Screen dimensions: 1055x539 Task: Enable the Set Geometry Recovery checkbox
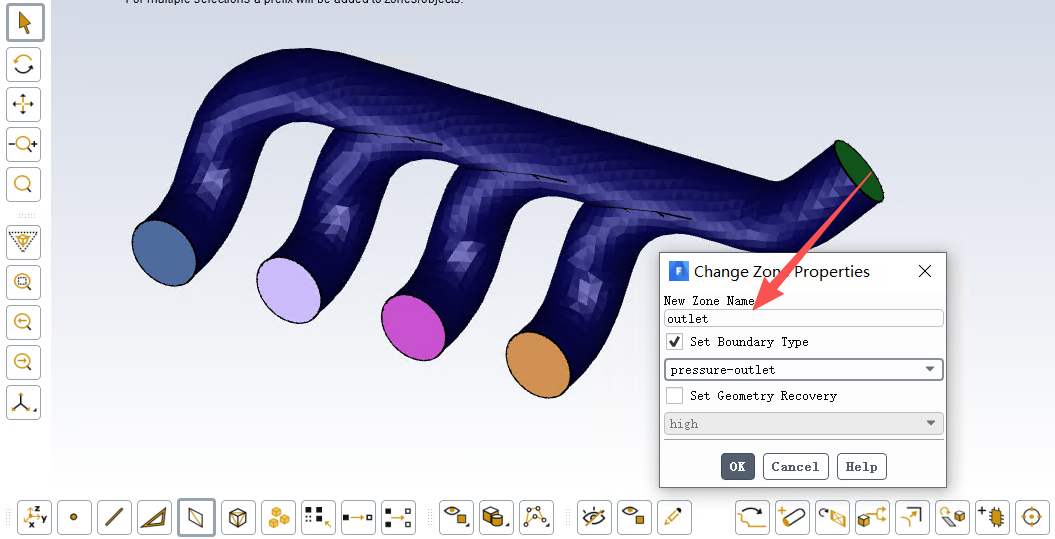(674, 395)
